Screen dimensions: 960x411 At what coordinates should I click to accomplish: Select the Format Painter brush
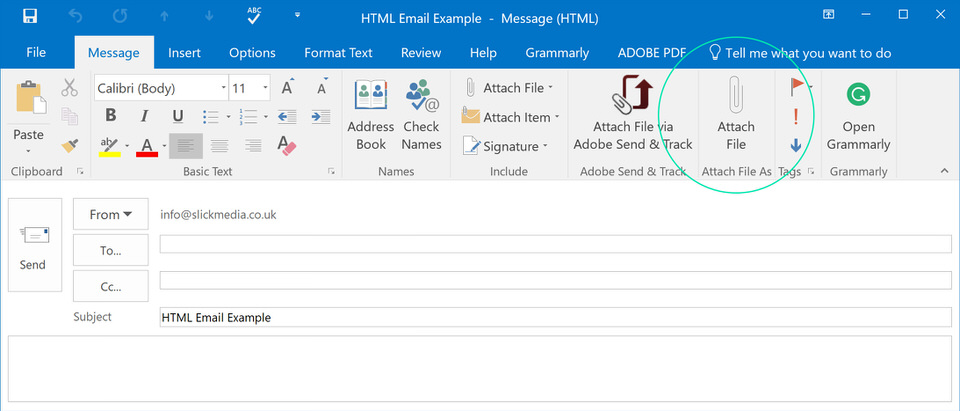coord(69,146)
